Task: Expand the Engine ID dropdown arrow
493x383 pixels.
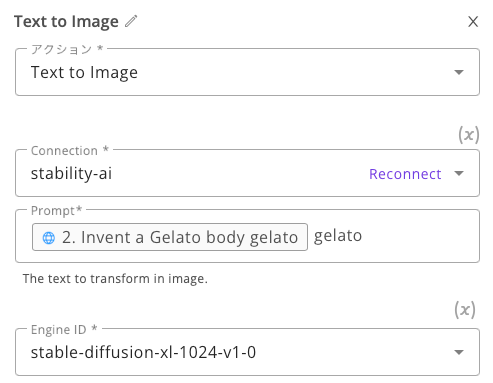Action: coord(459,352)
